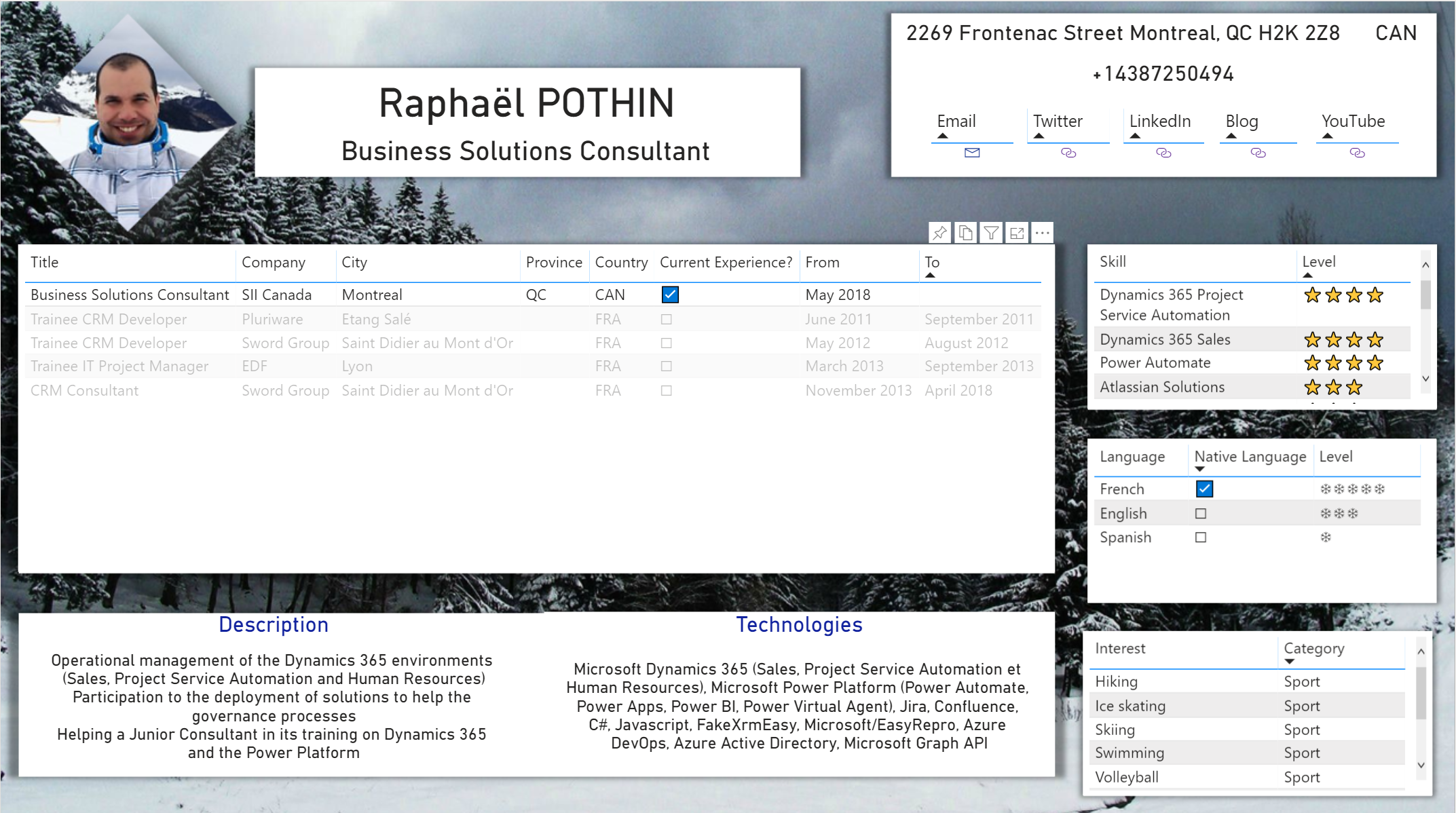
Task: Click the skills table scrollbar thumb
Action: pos(1425,295)
